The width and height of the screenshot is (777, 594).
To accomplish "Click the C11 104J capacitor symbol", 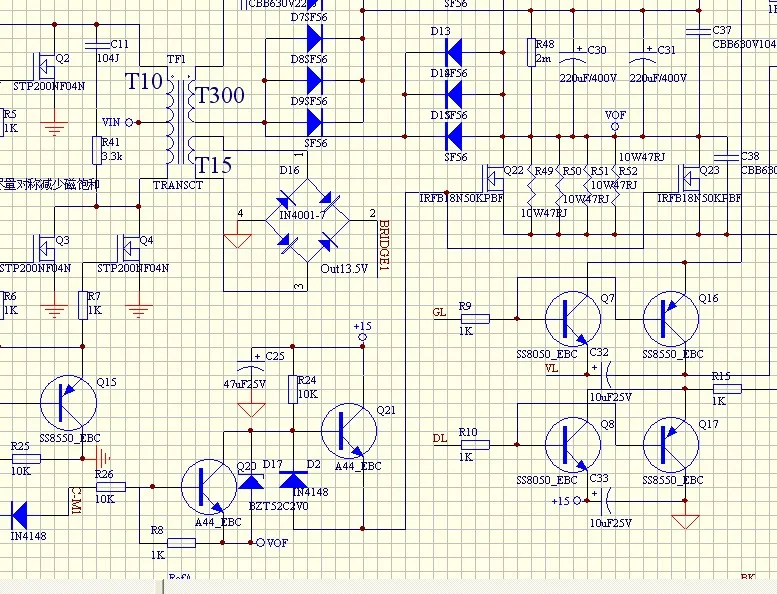I will [97, 46].
